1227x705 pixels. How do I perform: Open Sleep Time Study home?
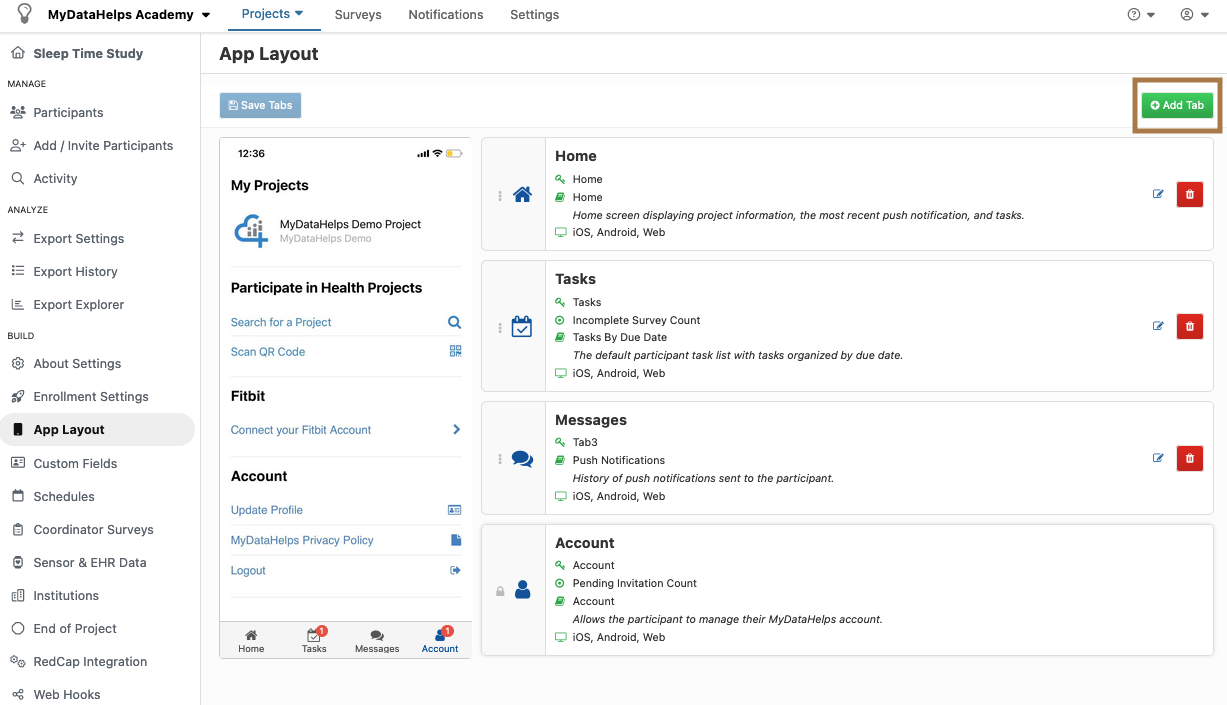[88, 53]
